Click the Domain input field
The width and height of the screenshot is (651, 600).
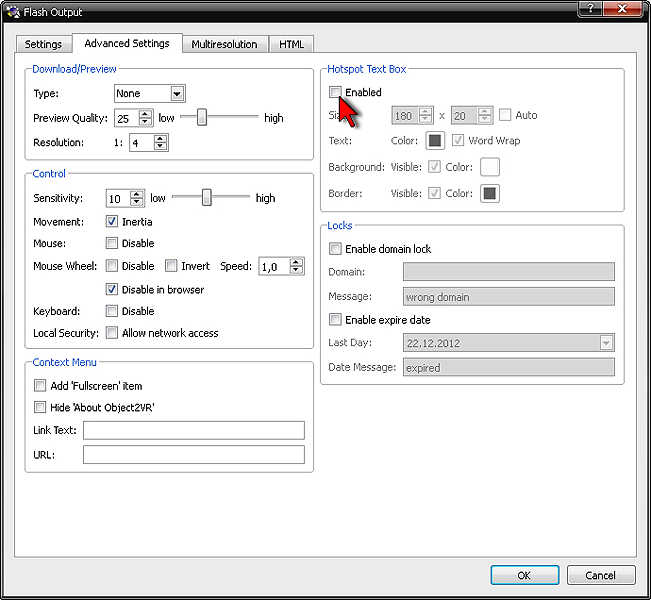coord(509,272)
